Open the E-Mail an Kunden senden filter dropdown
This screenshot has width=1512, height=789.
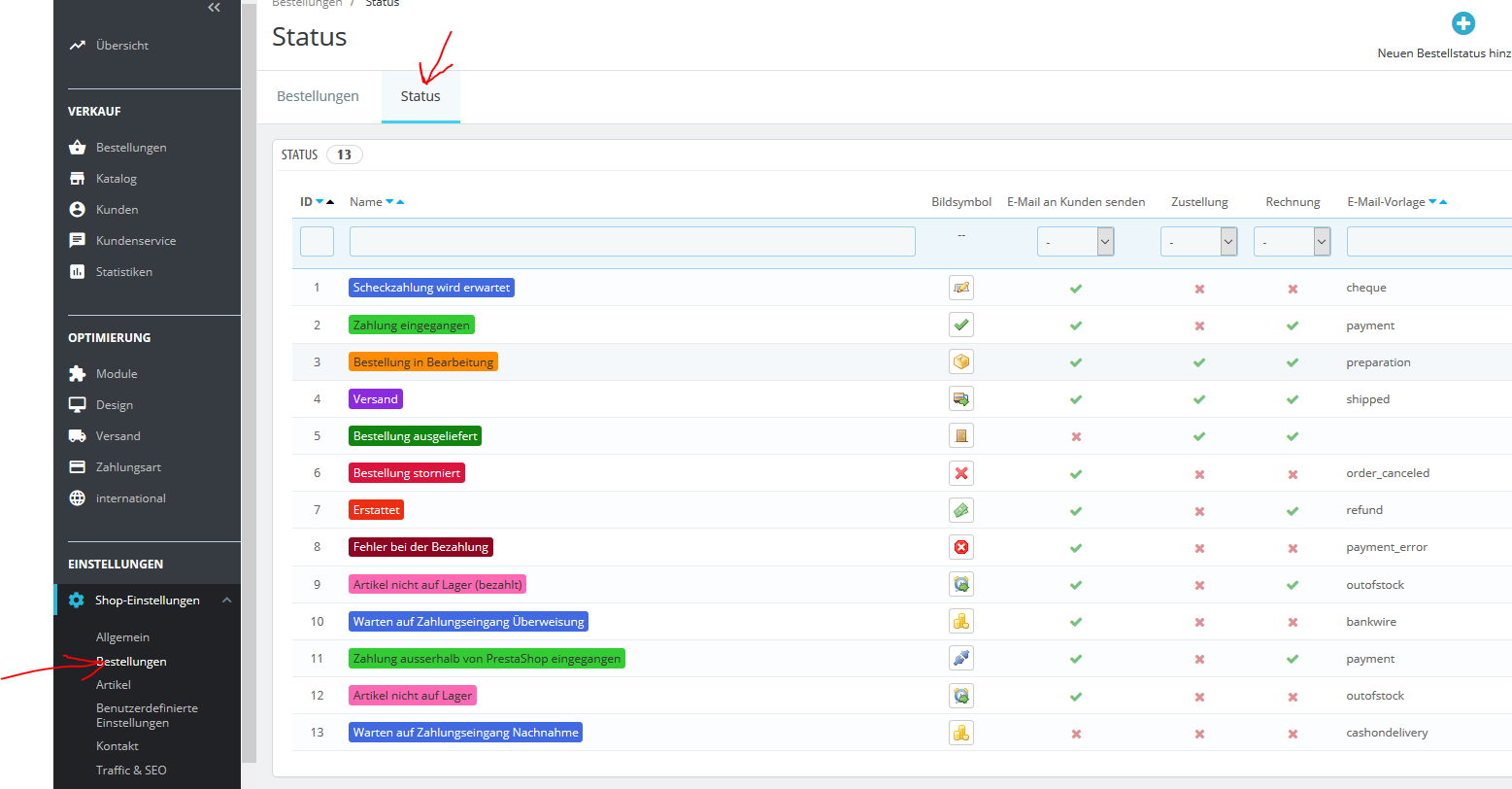[x=1076, y=242]
